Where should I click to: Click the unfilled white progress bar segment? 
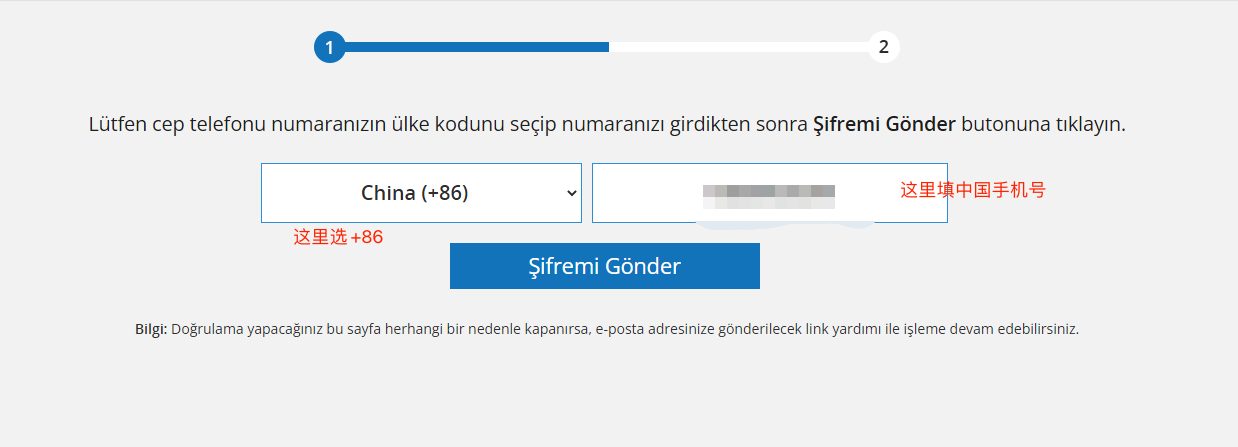[738, 47]
